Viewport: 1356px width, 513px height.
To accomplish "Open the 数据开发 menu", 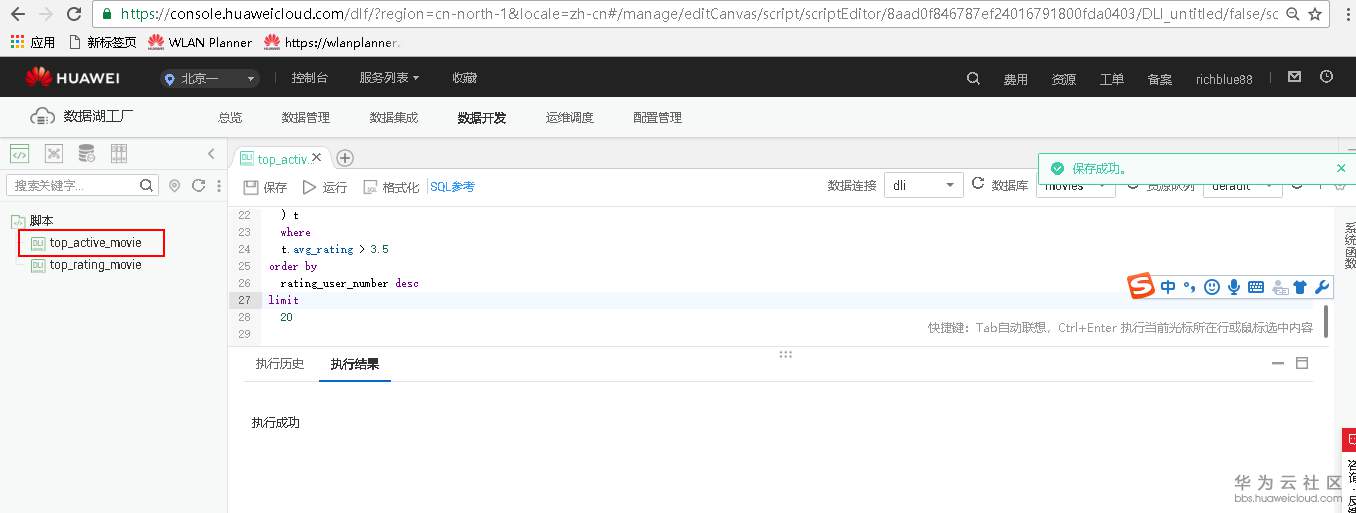I will [482, 117].
